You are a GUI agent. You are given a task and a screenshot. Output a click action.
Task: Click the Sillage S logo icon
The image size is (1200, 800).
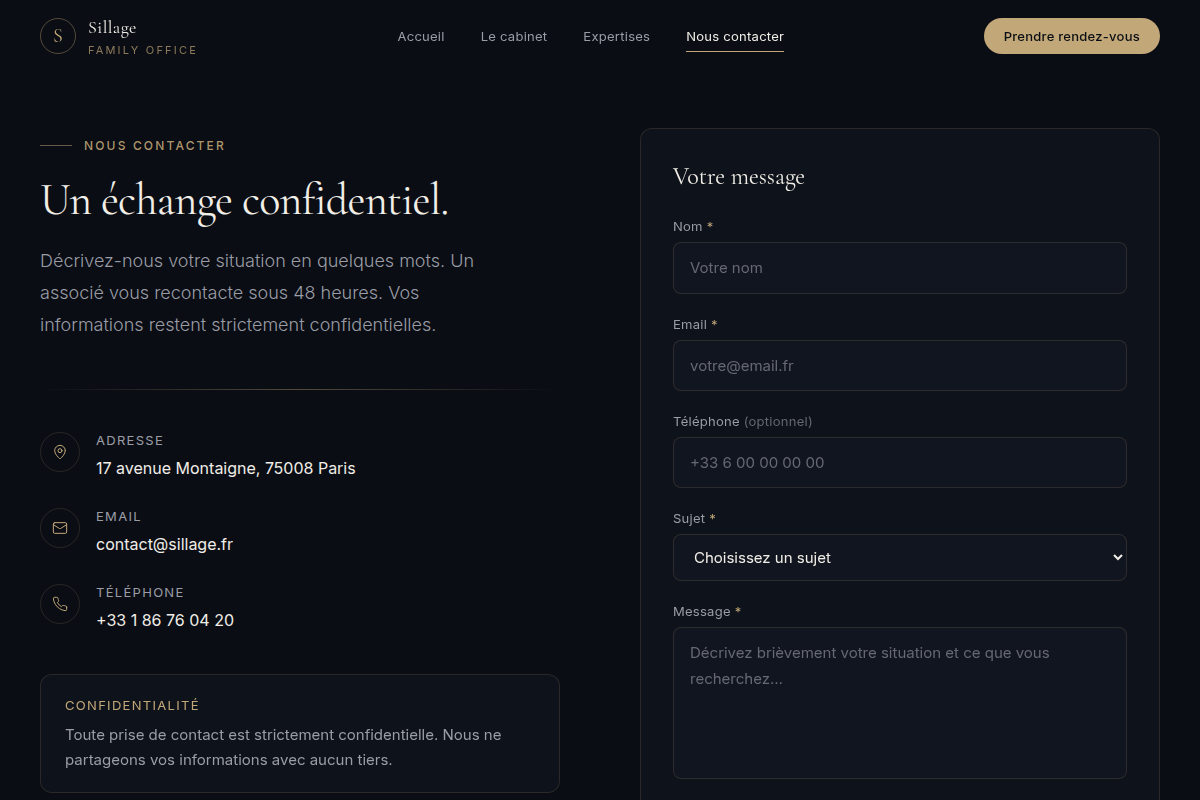(x=58, y=36)
